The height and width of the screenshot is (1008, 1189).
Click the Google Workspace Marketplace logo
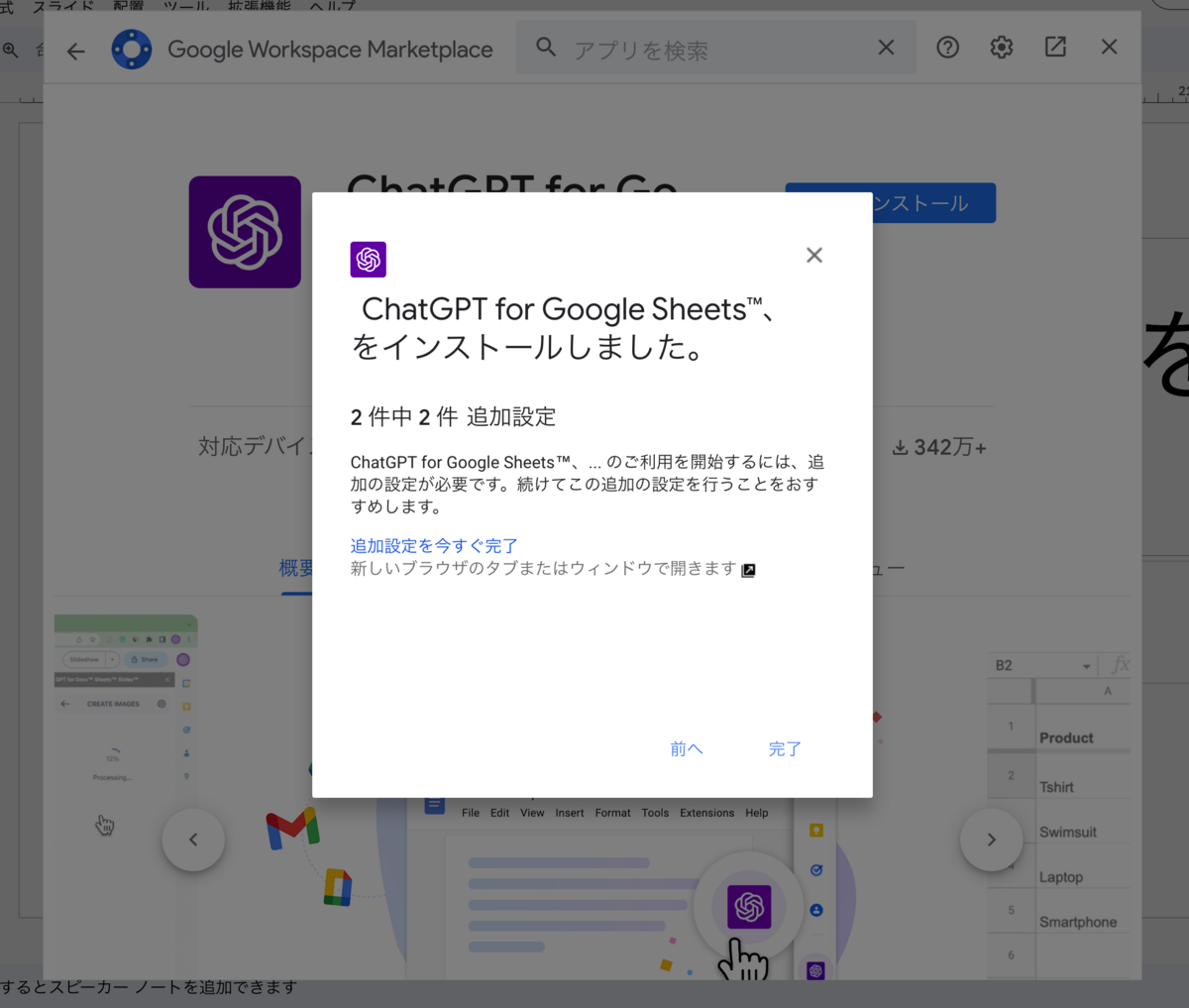pos(132,50)
